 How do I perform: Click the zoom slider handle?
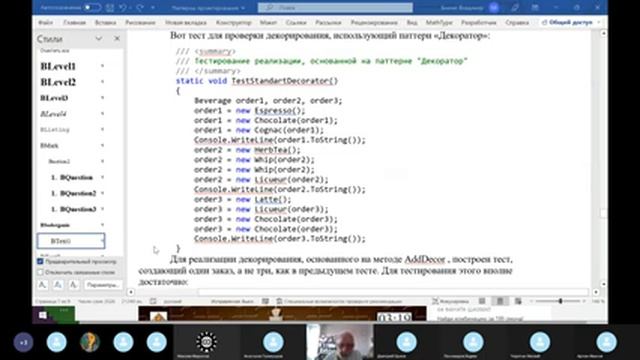561,301
